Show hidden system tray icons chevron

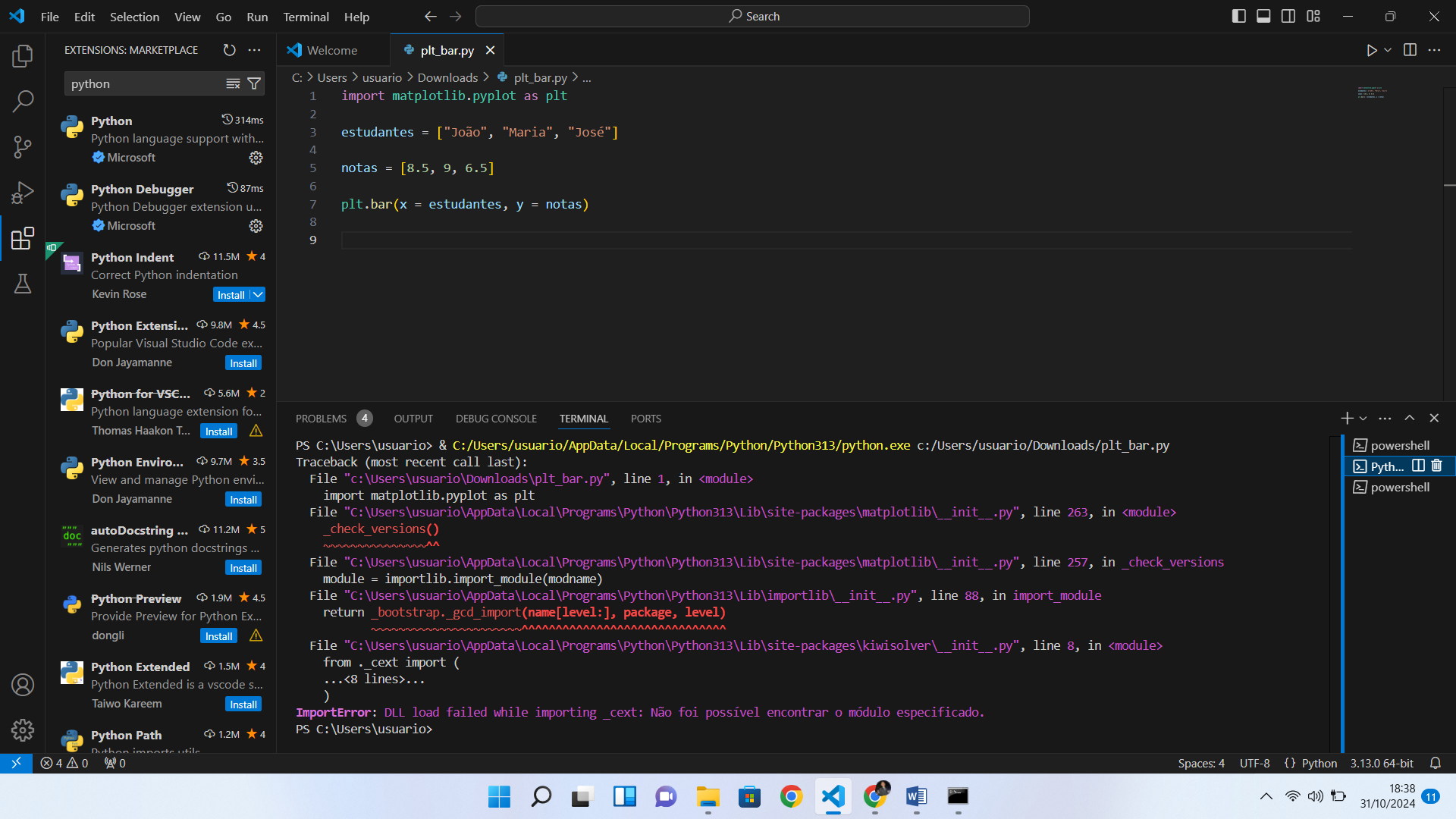[1266, 796]
